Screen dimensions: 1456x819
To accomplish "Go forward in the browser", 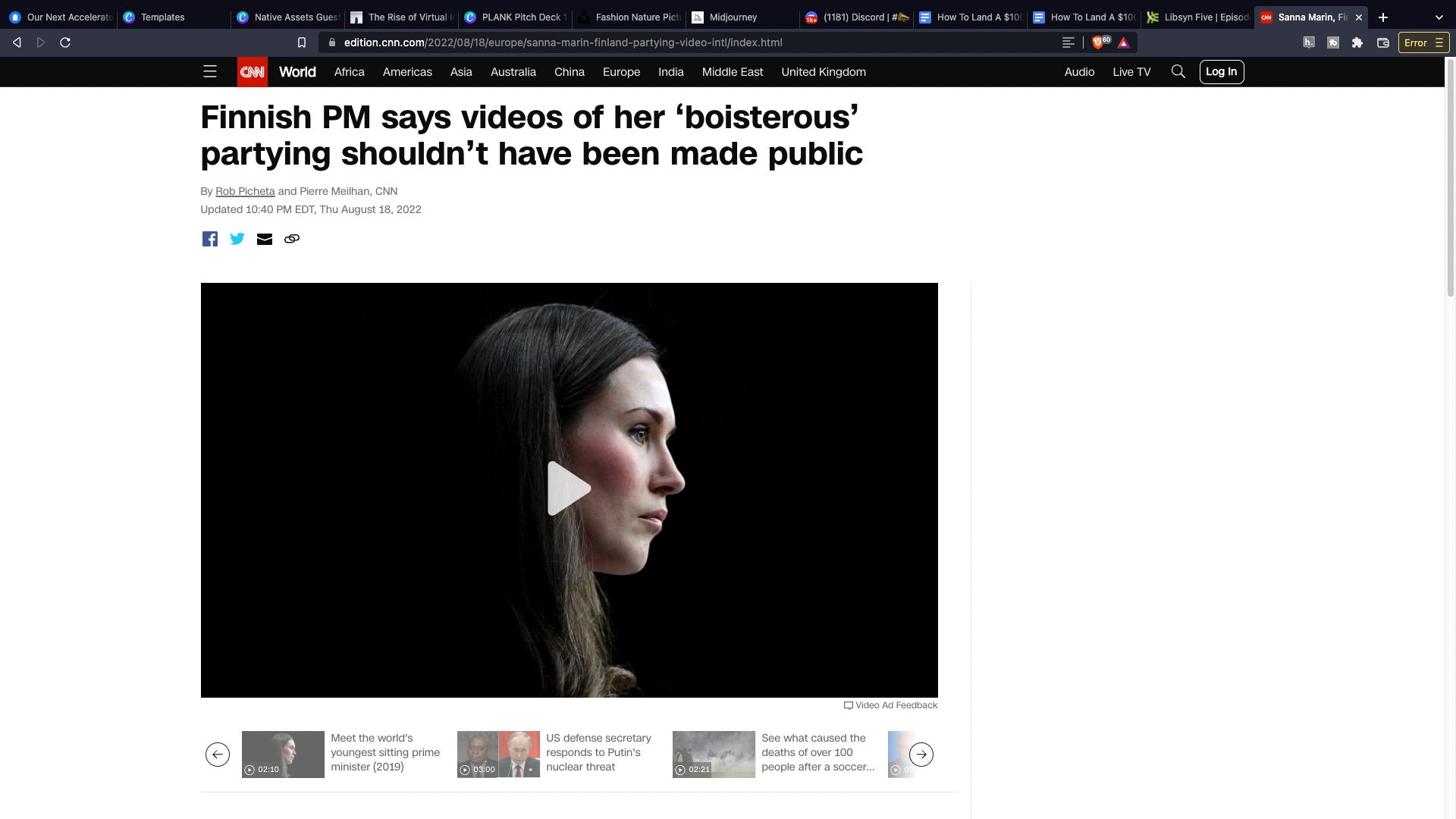I will pyautogui.click(x=41, y=42).
